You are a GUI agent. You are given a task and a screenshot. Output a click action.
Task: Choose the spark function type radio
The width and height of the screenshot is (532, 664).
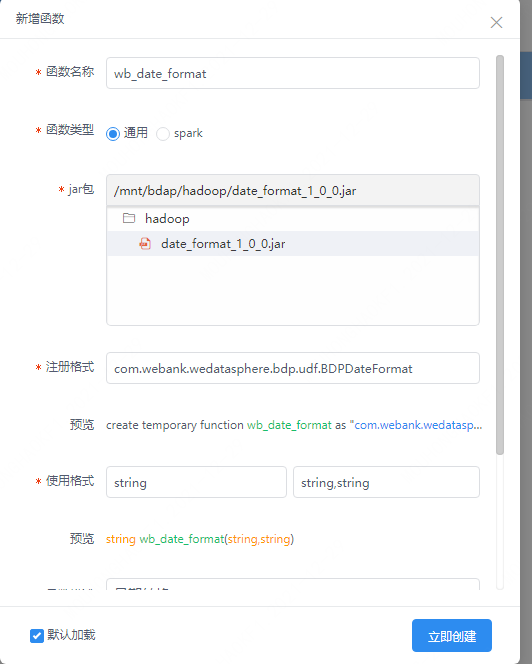163,134
